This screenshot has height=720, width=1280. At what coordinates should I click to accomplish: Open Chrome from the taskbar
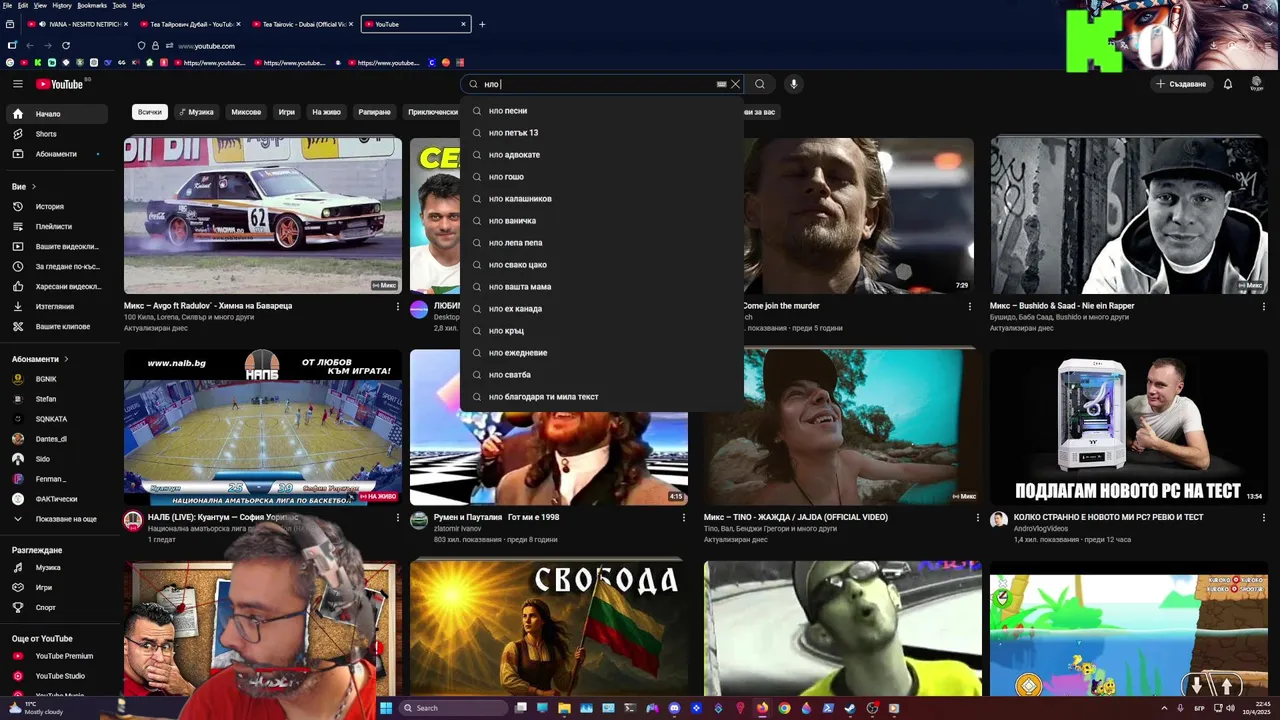784,708
